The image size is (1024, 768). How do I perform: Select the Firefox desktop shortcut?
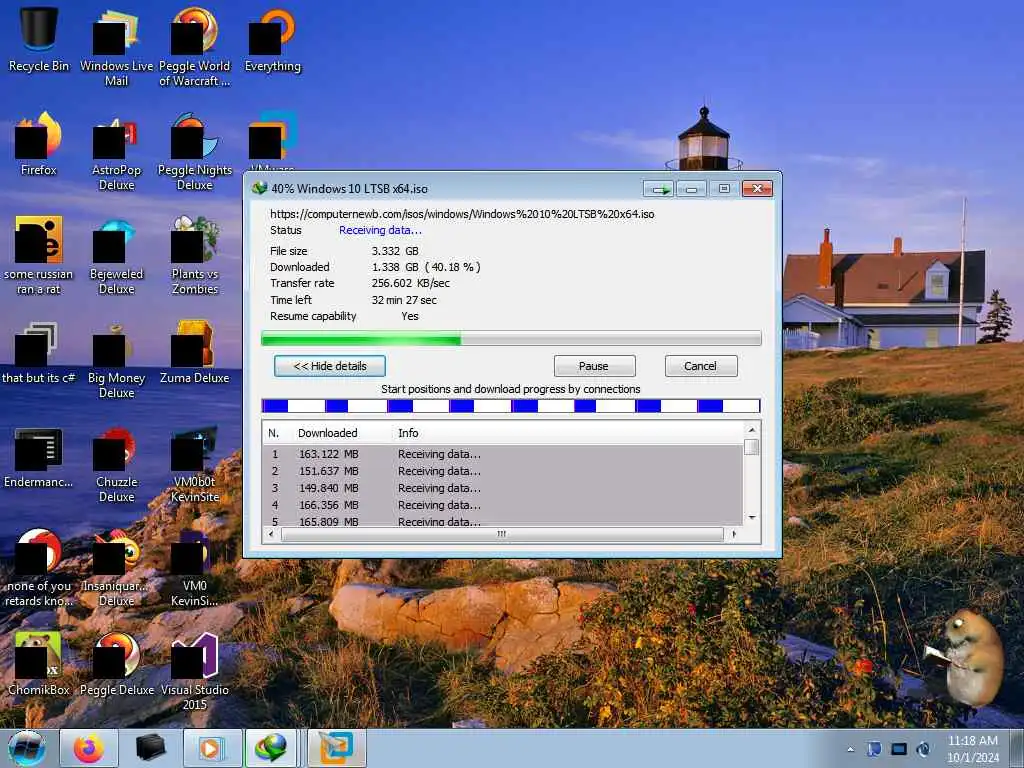pyautogui.click(x=39, y=144)
